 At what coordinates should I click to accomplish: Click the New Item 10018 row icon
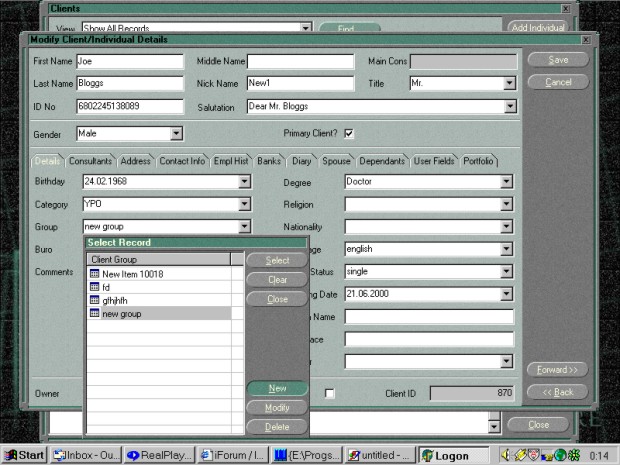click(95, 273)
